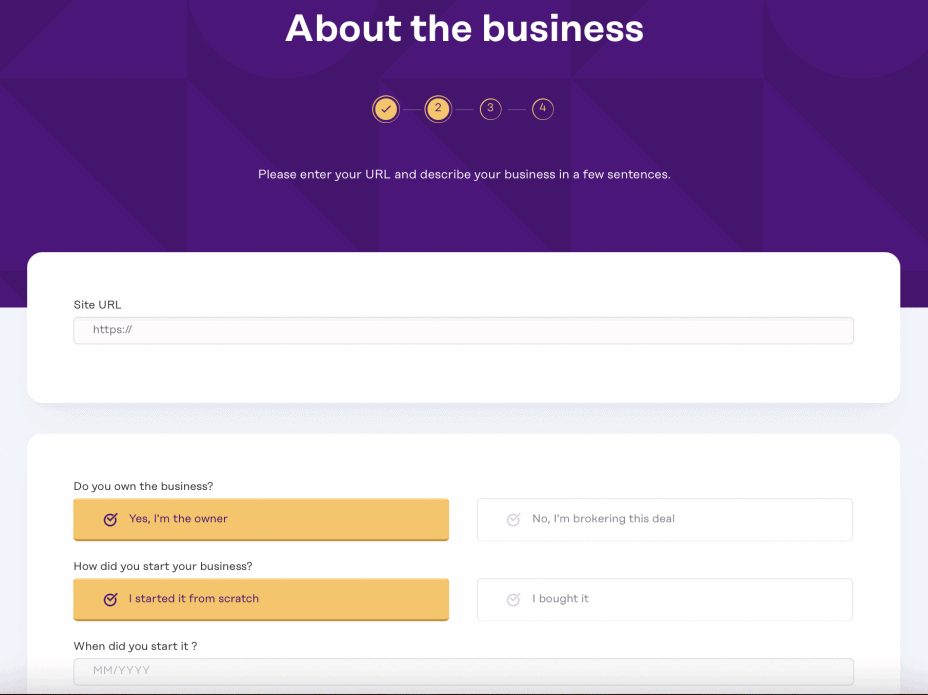
Task: Click the checkmark icon inside "I started it from scratch"
Action: click(110, 599)
